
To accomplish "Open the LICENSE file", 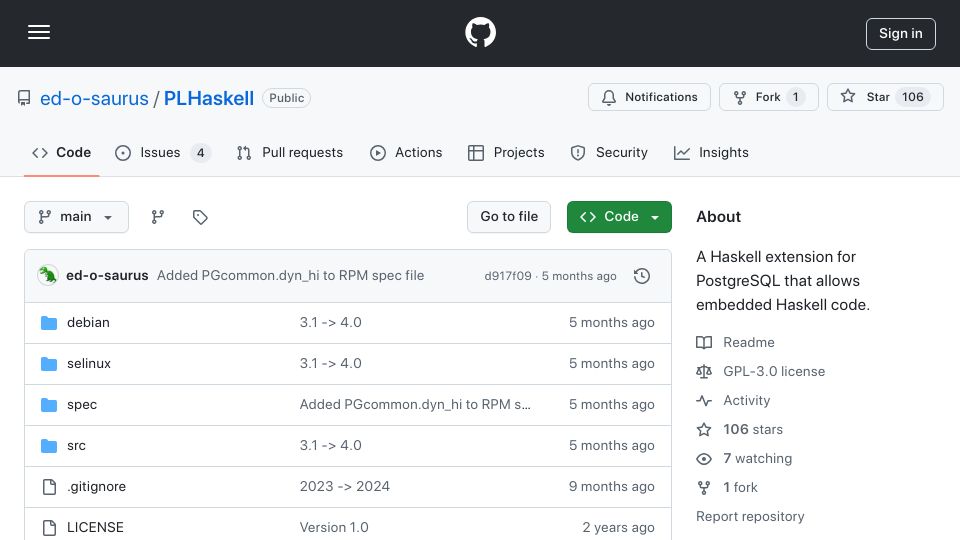I will tap(95, 528).
